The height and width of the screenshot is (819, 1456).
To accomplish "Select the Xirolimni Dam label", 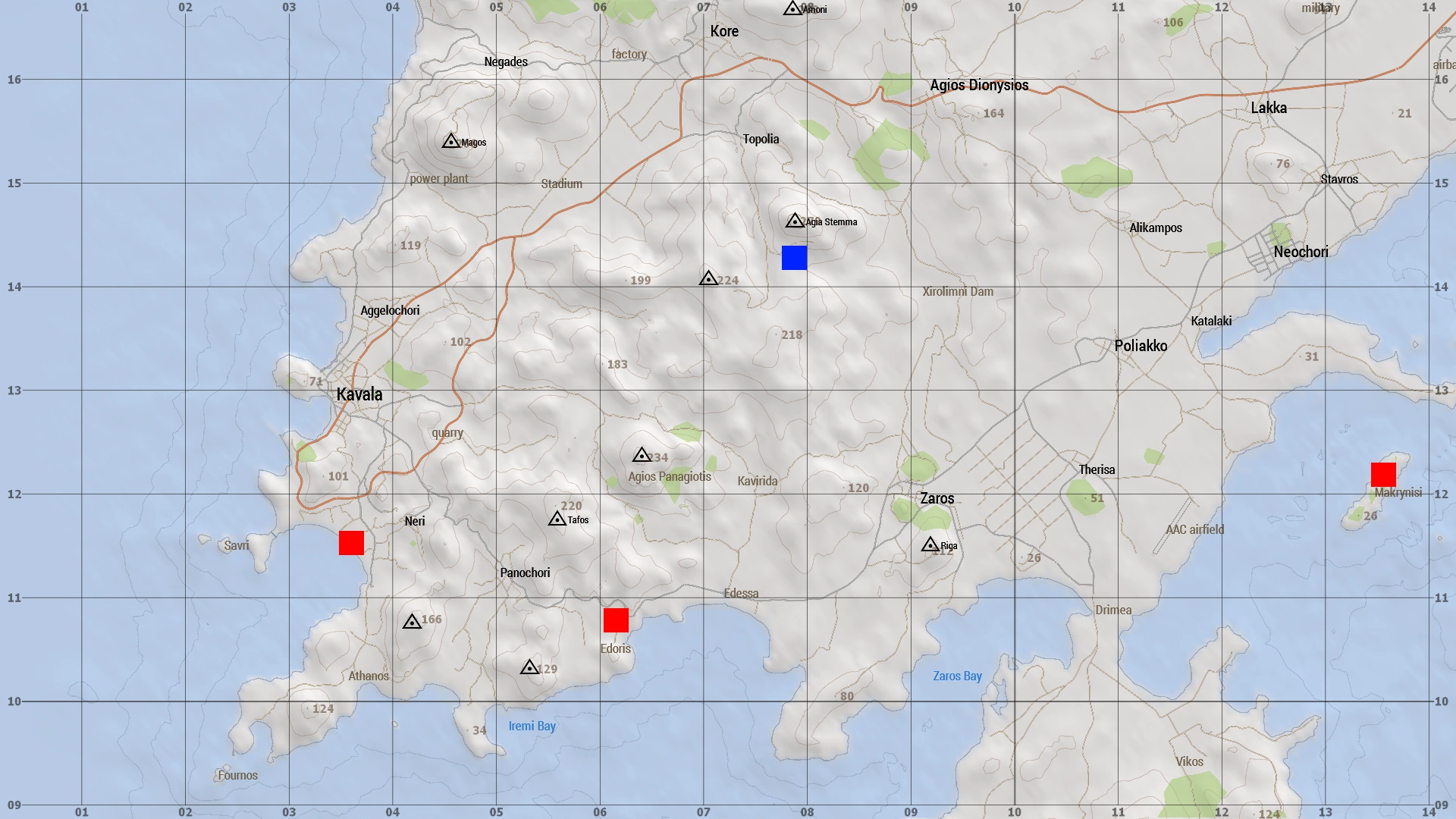I will pyautogui.click(x=958, y=291).
